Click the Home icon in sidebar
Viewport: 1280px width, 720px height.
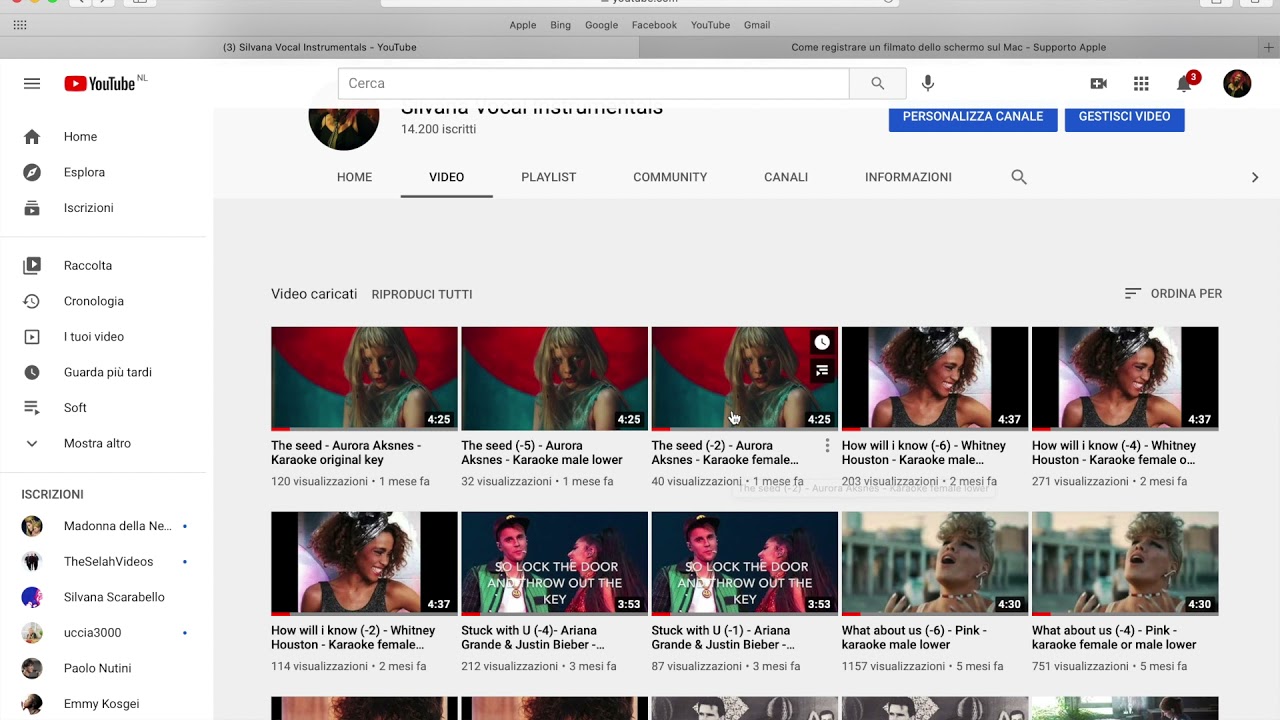coord(32,137)
